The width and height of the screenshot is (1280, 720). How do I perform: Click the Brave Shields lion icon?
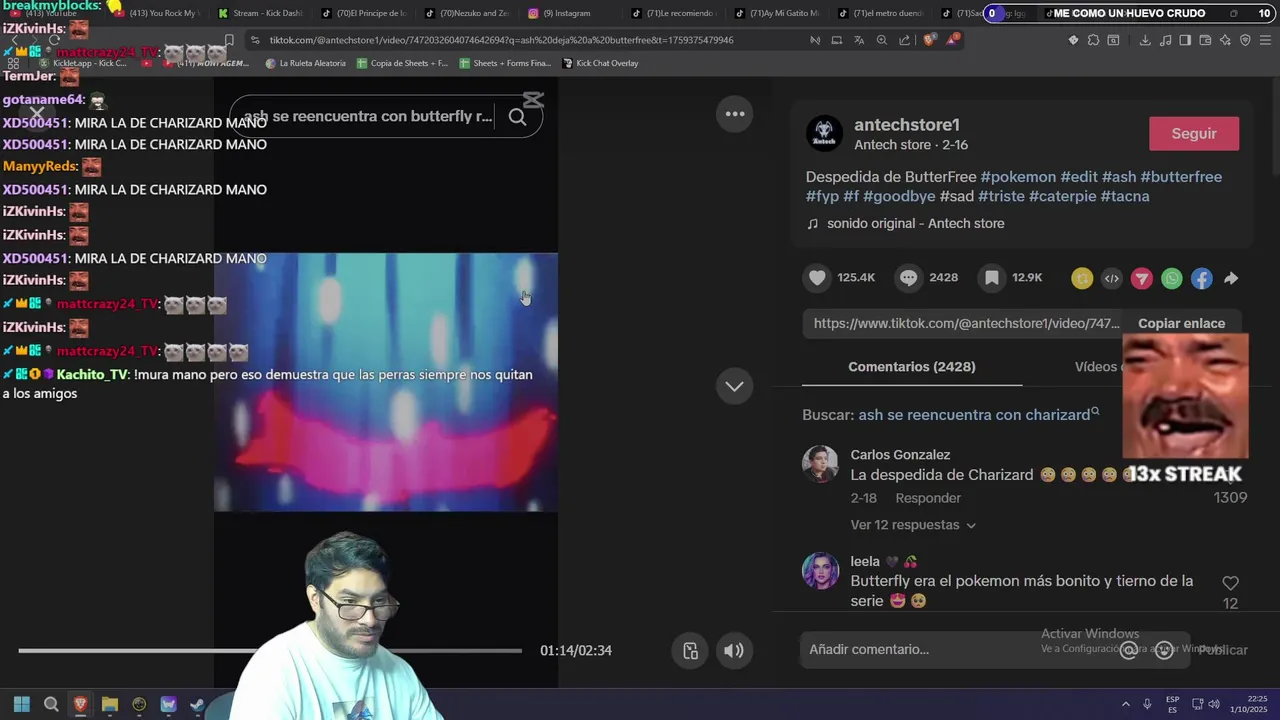(x=929, y=40)
